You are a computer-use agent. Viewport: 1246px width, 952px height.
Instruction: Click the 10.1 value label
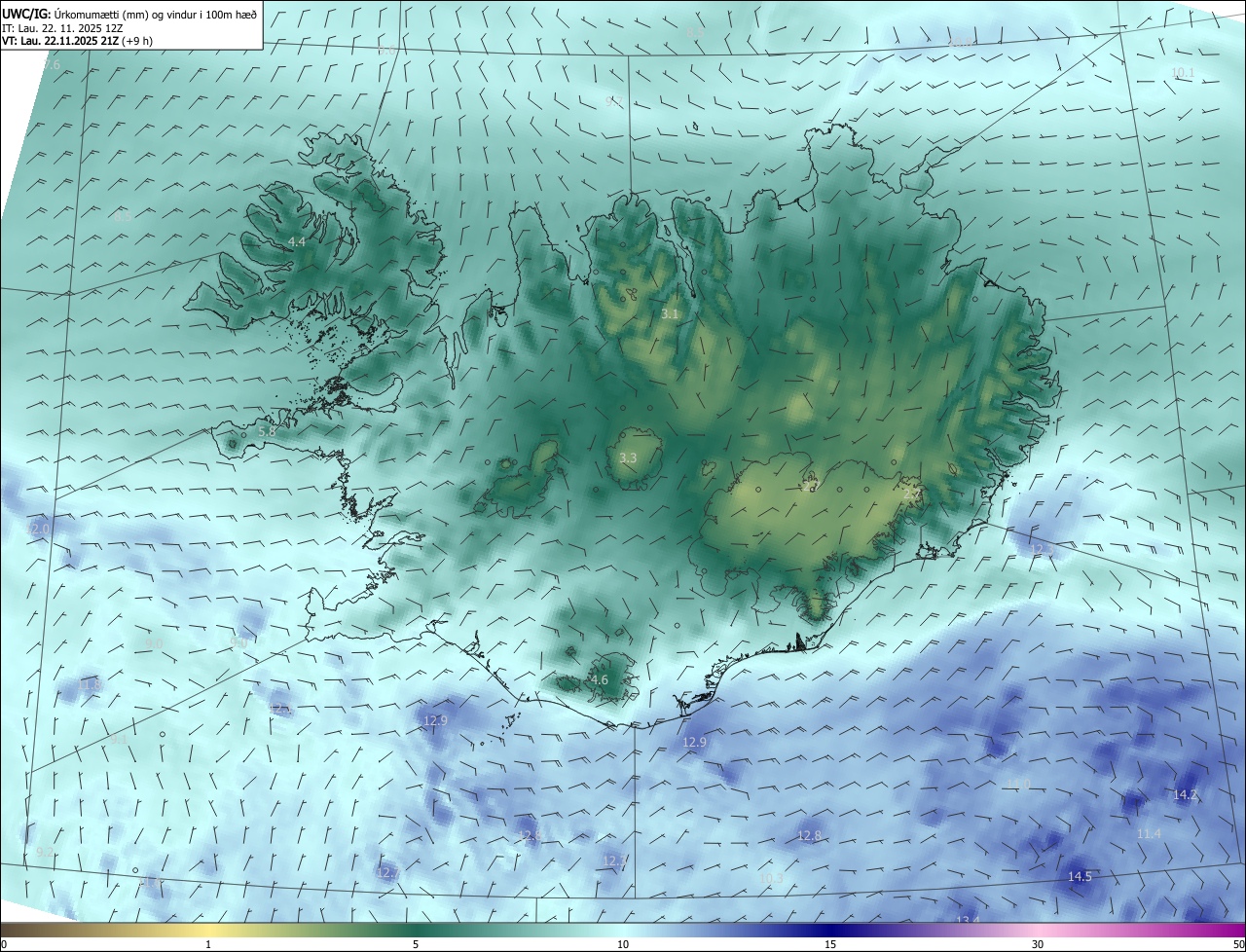[x=1183, y=72]
